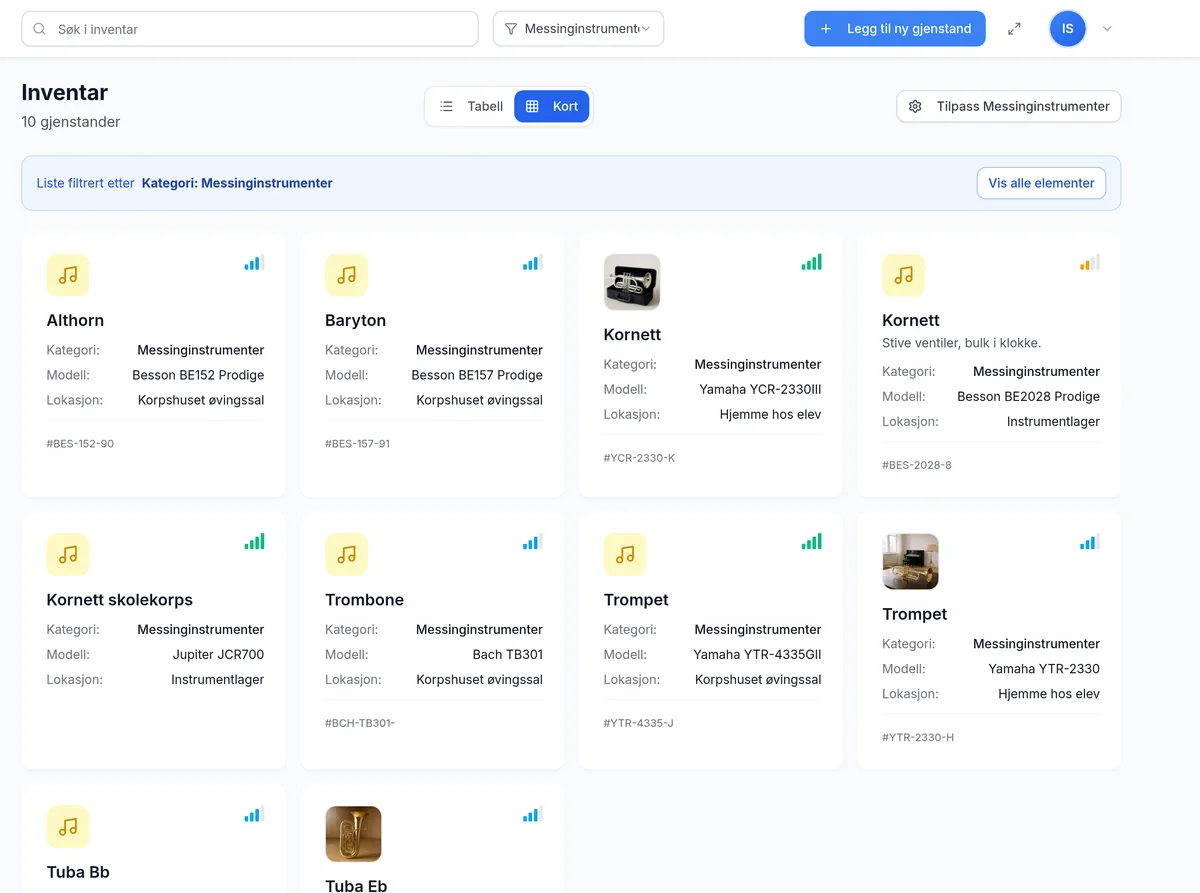Click model text Jupiter JCR700

tap(218, 654)
